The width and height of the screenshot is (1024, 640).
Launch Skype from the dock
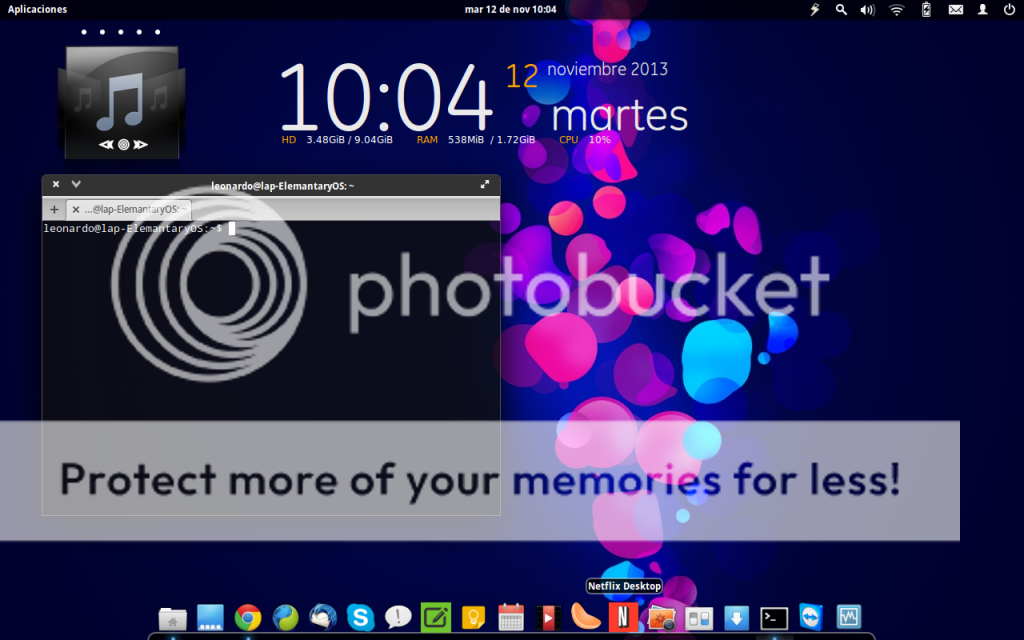click(x=360, y=618)
